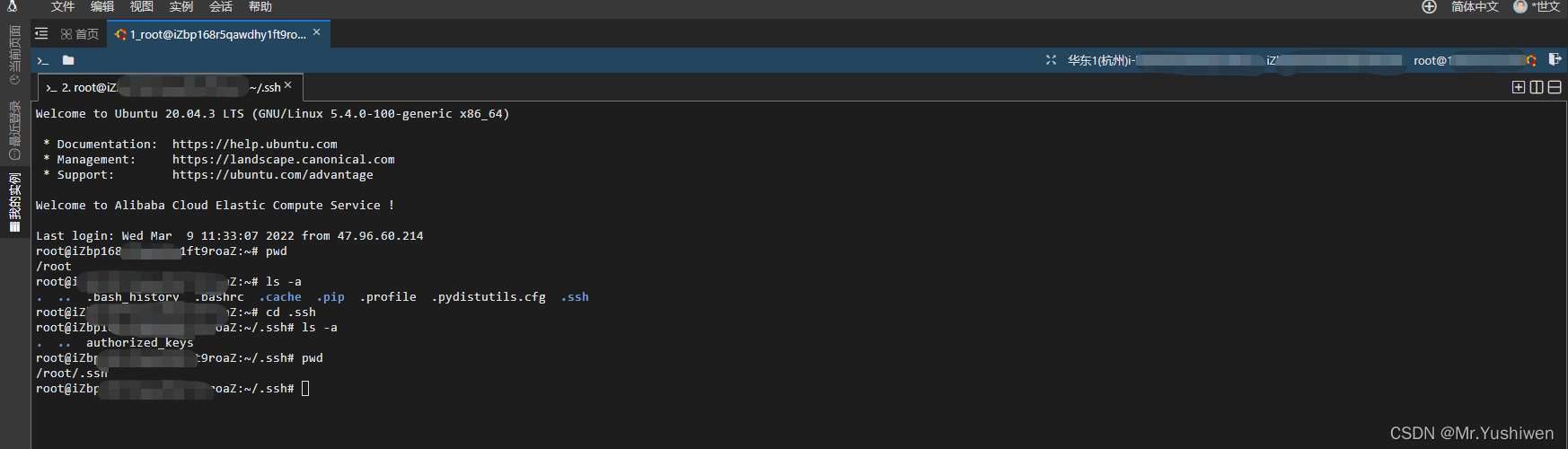Open the 实例 menu
Screen dimensions: 1568x449
coord(181,7)
